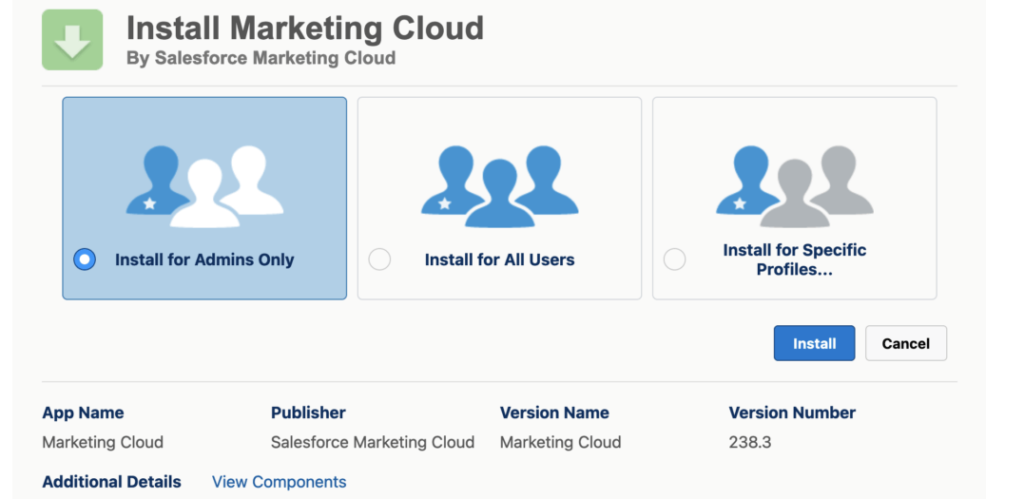Screen dimensions: 1024x499
Task: Cancel the package installation
Action: click(906, 343)
